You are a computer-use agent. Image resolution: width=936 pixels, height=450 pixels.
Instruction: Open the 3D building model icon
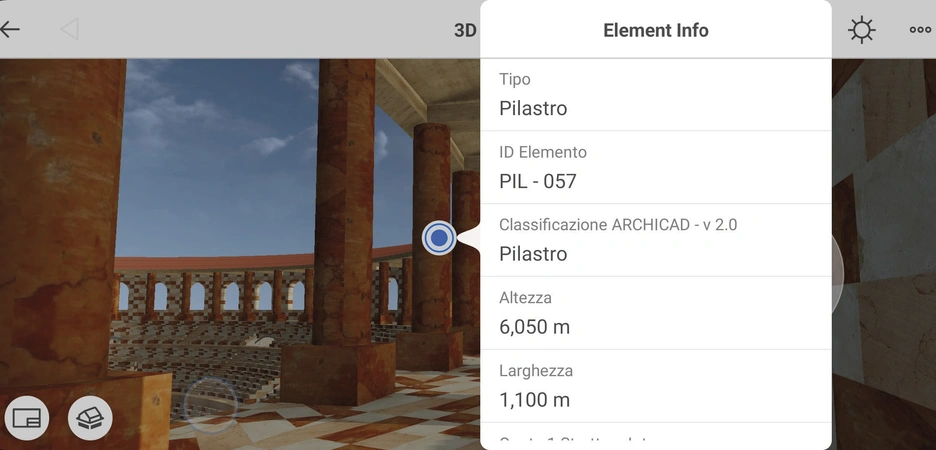coord(90,418)
